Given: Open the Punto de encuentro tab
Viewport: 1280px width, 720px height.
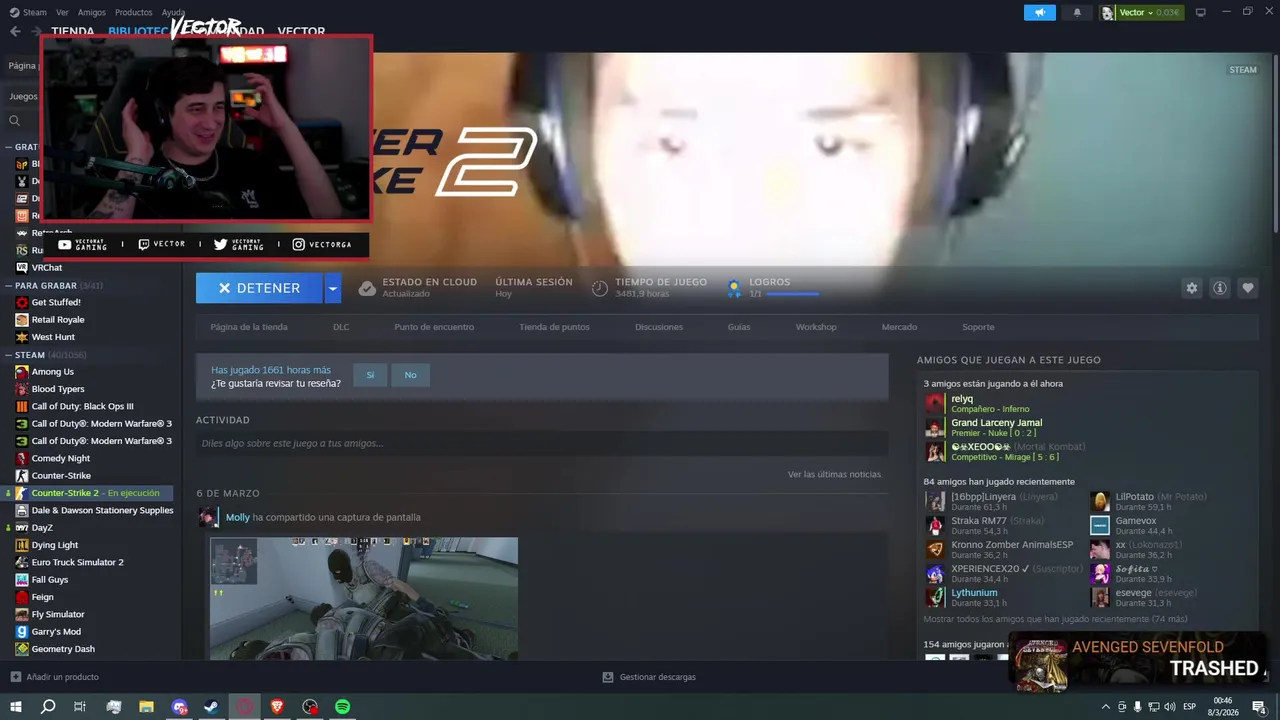Looking at the screenshot, I should tap(434, 327).
